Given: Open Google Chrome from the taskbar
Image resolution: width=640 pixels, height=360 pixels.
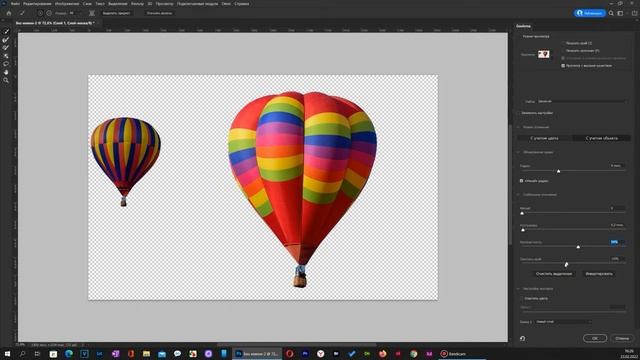Looking at the screenshot, I should click(x=413, y=353).
